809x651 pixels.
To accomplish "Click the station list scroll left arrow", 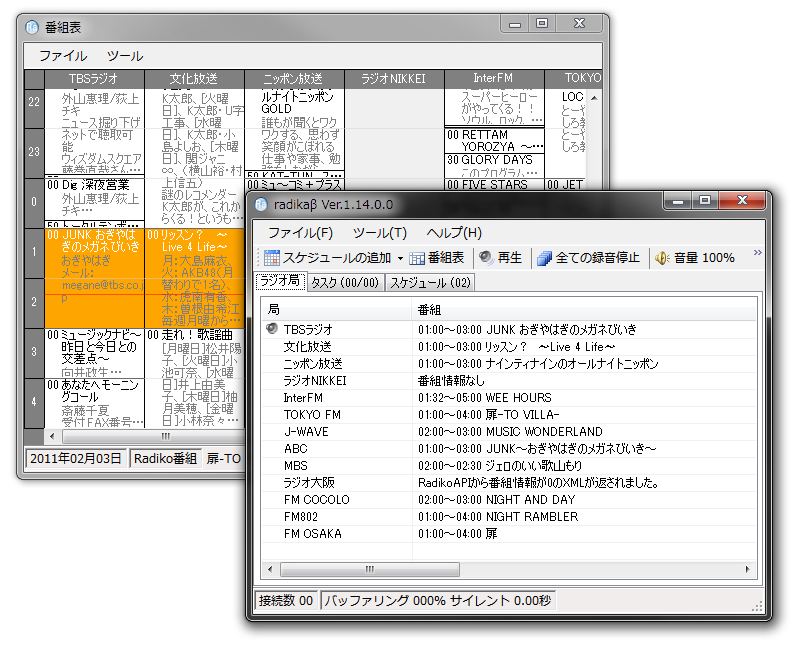I will point(270,569).
